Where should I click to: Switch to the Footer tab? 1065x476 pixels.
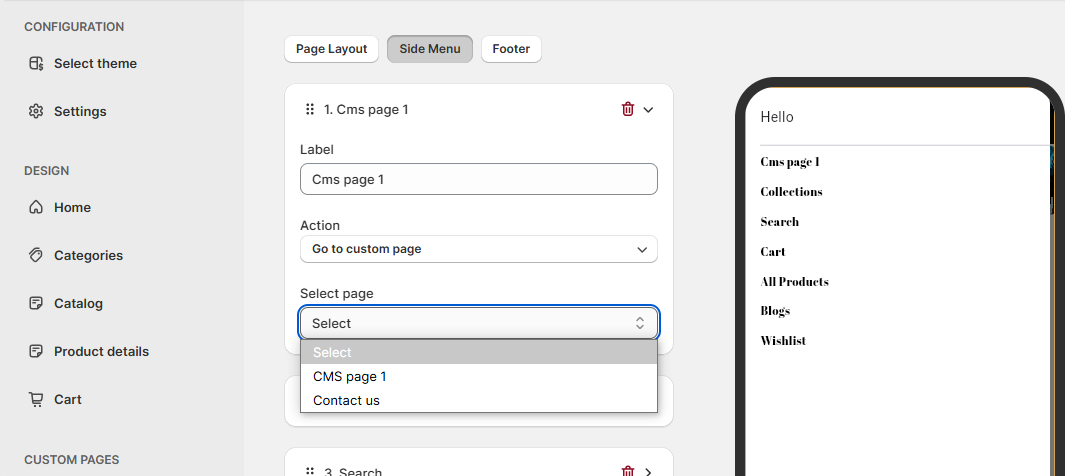[x=511, y=49]
